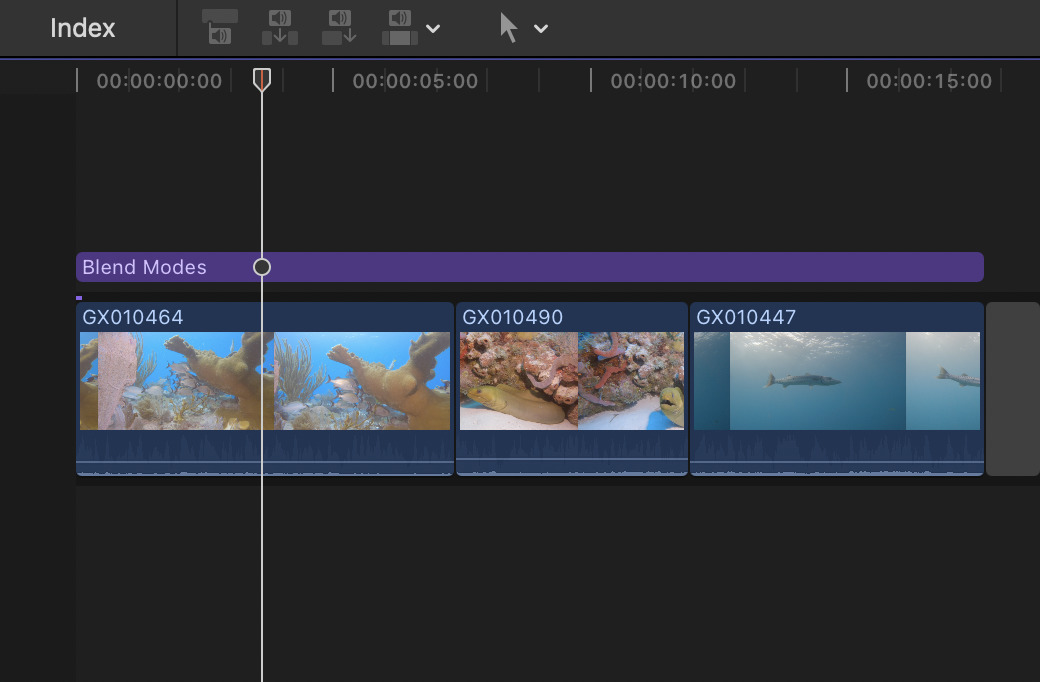Click the 00:00:00:00 ruler timecode
Image resolution: width=1040 pixels, height=682 pixels.
click(x=159, y=81)
